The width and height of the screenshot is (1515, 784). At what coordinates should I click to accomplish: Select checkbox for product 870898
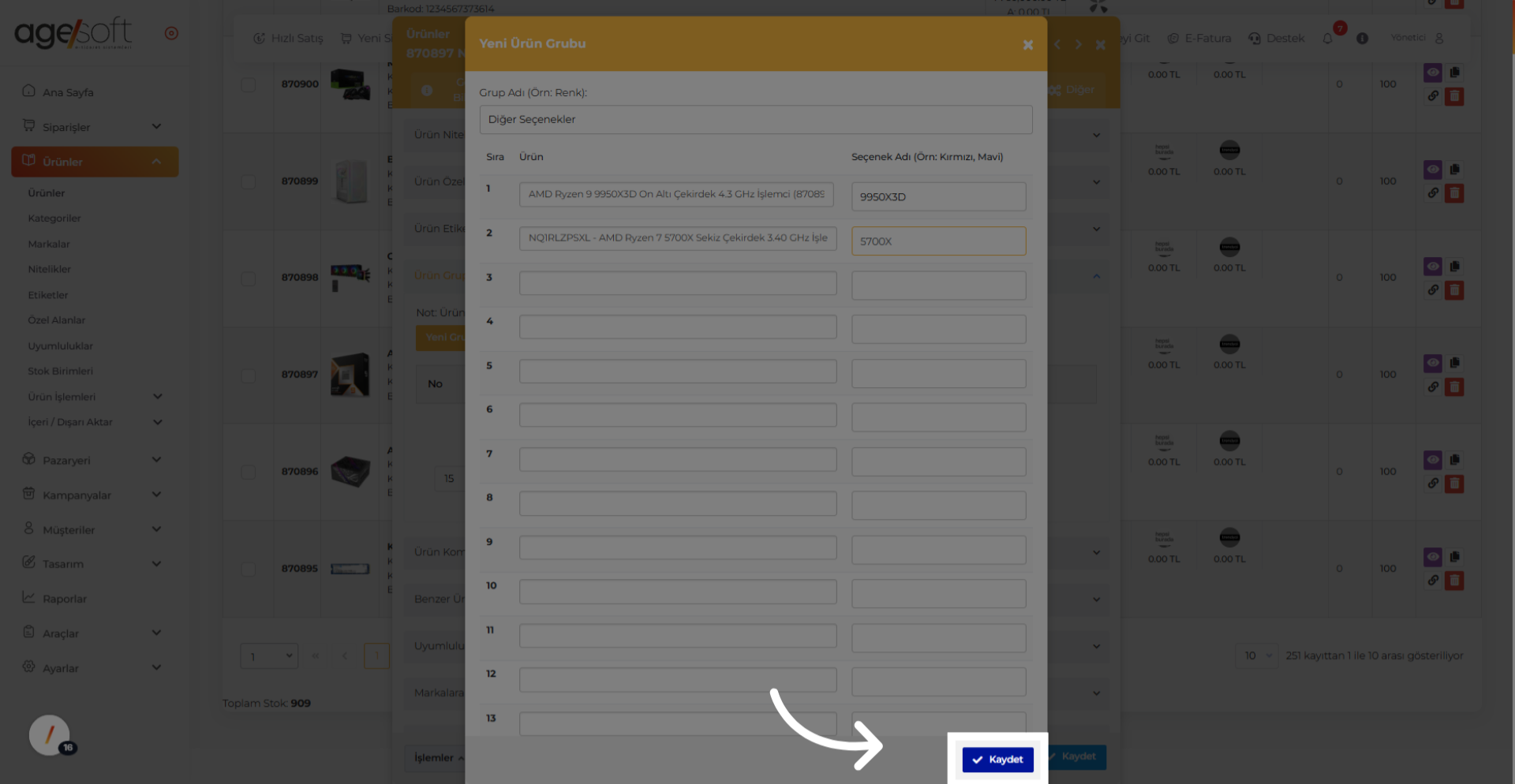249,278
